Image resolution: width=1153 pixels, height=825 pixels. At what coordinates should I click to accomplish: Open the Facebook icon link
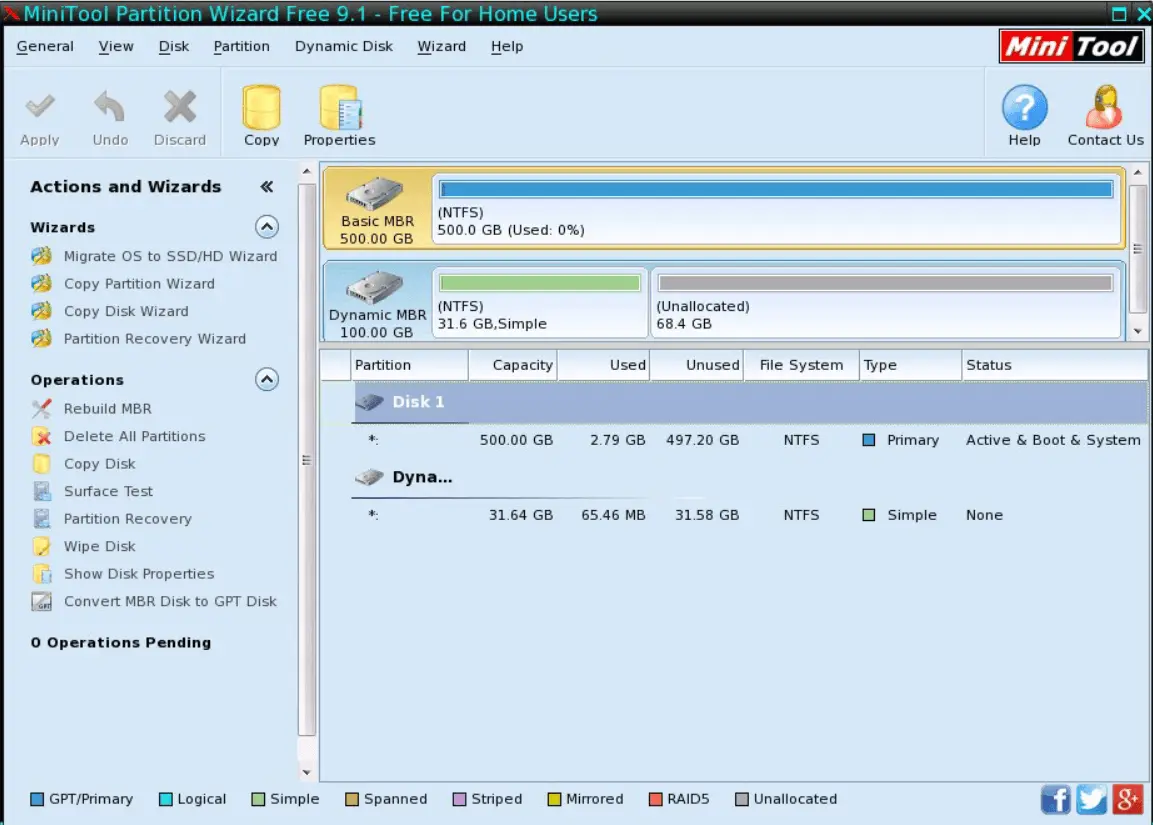(x=1056, y=799)
